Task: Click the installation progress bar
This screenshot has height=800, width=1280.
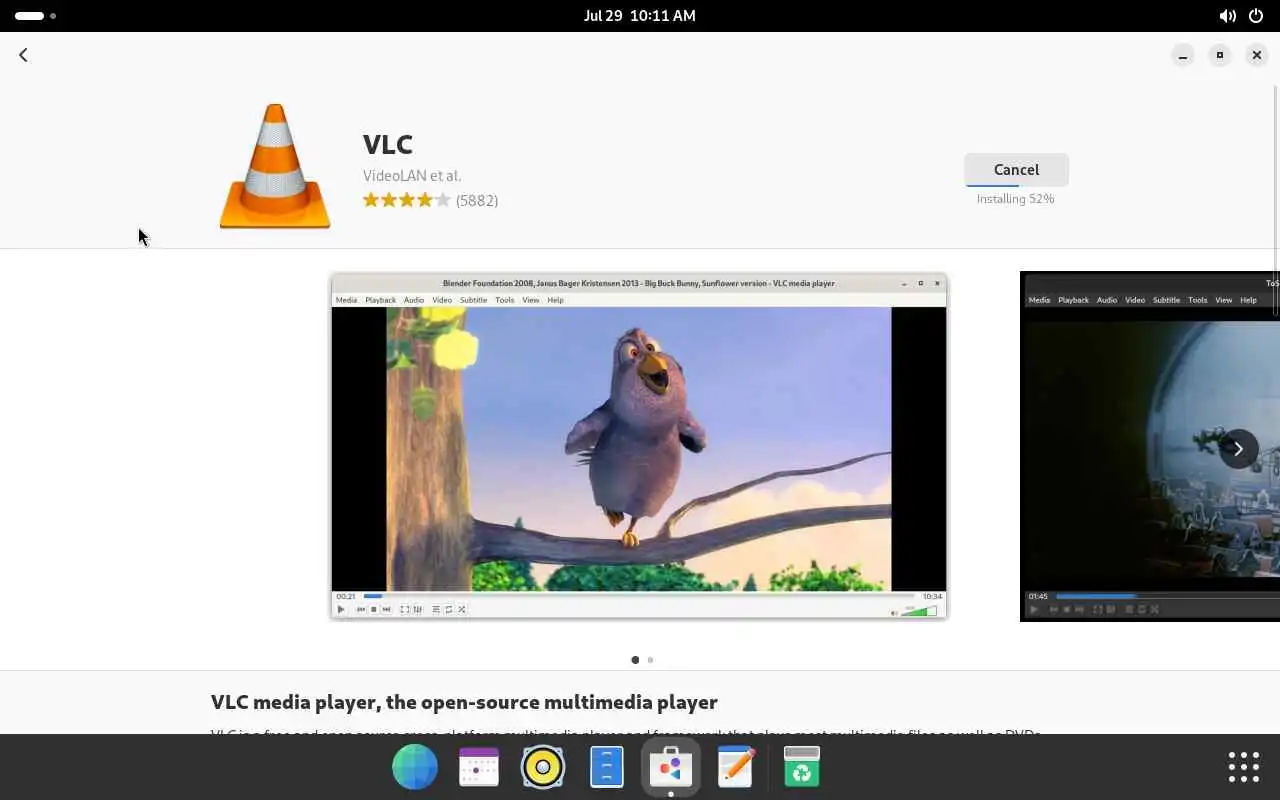Action: [x=1016, y=186]
